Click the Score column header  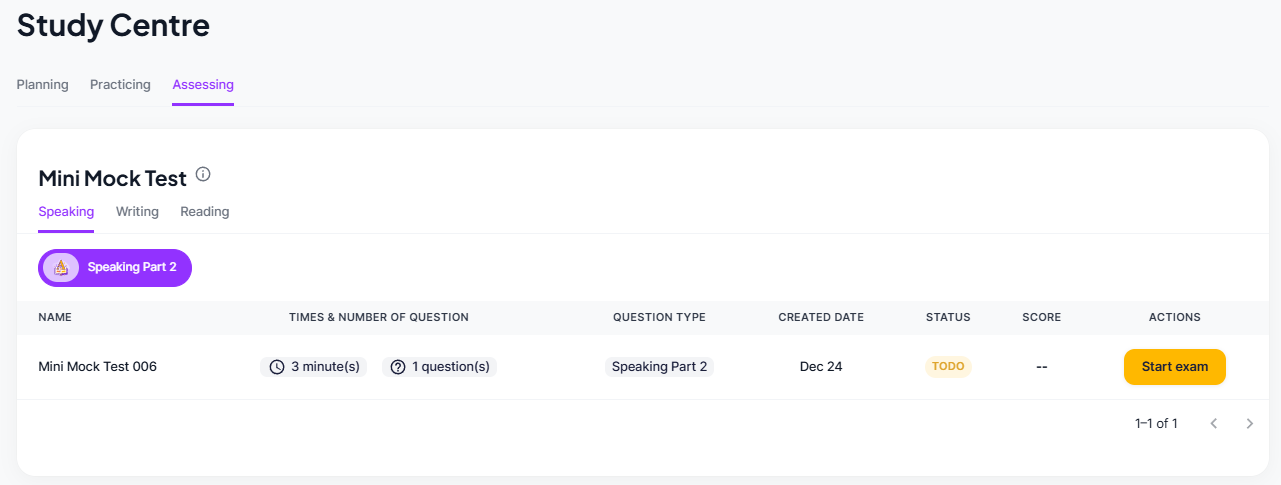pos(1041,317)
